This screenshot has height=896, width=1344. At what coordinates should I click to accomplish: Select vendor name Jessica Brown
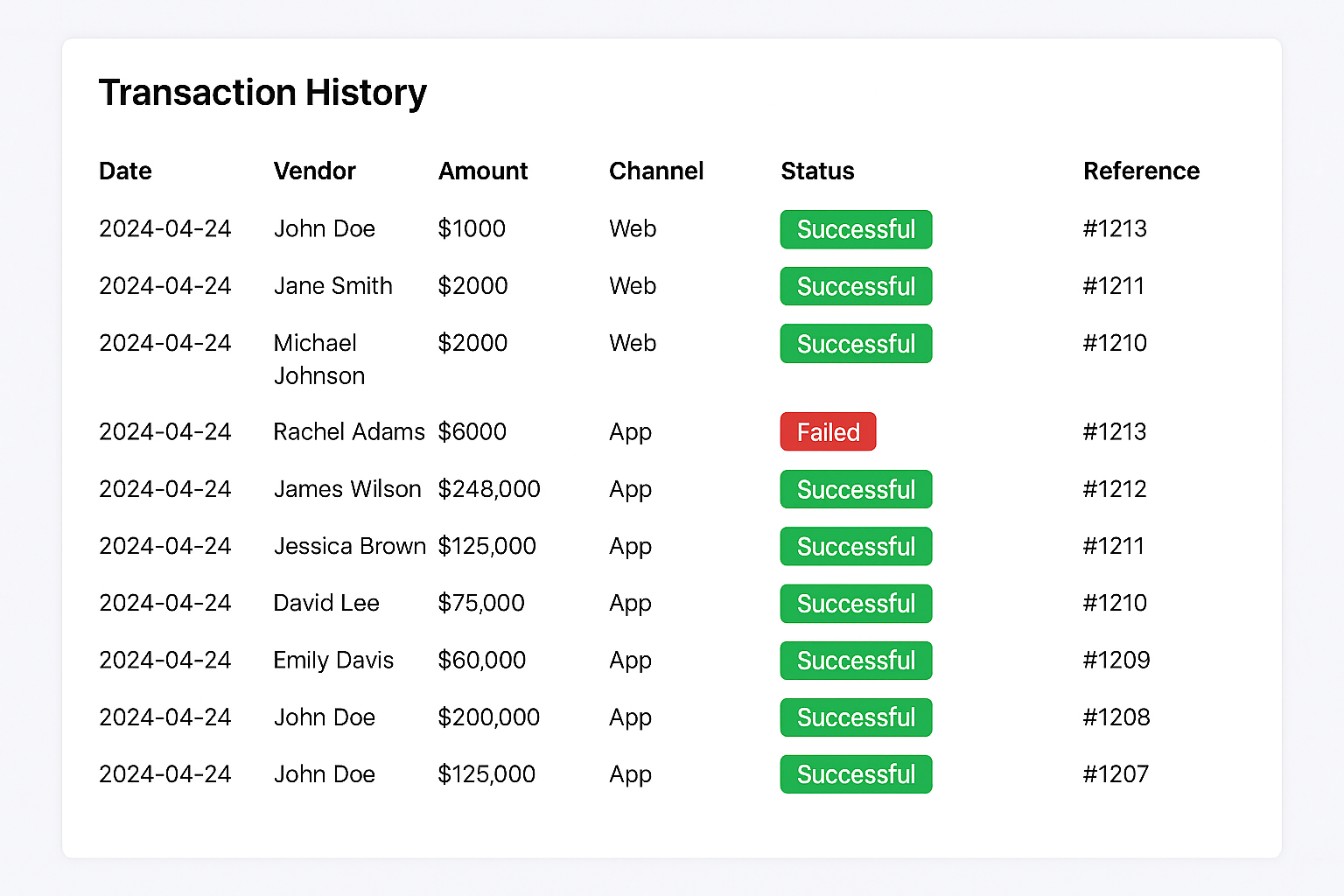pyautogui.click(x=349, y=546)
